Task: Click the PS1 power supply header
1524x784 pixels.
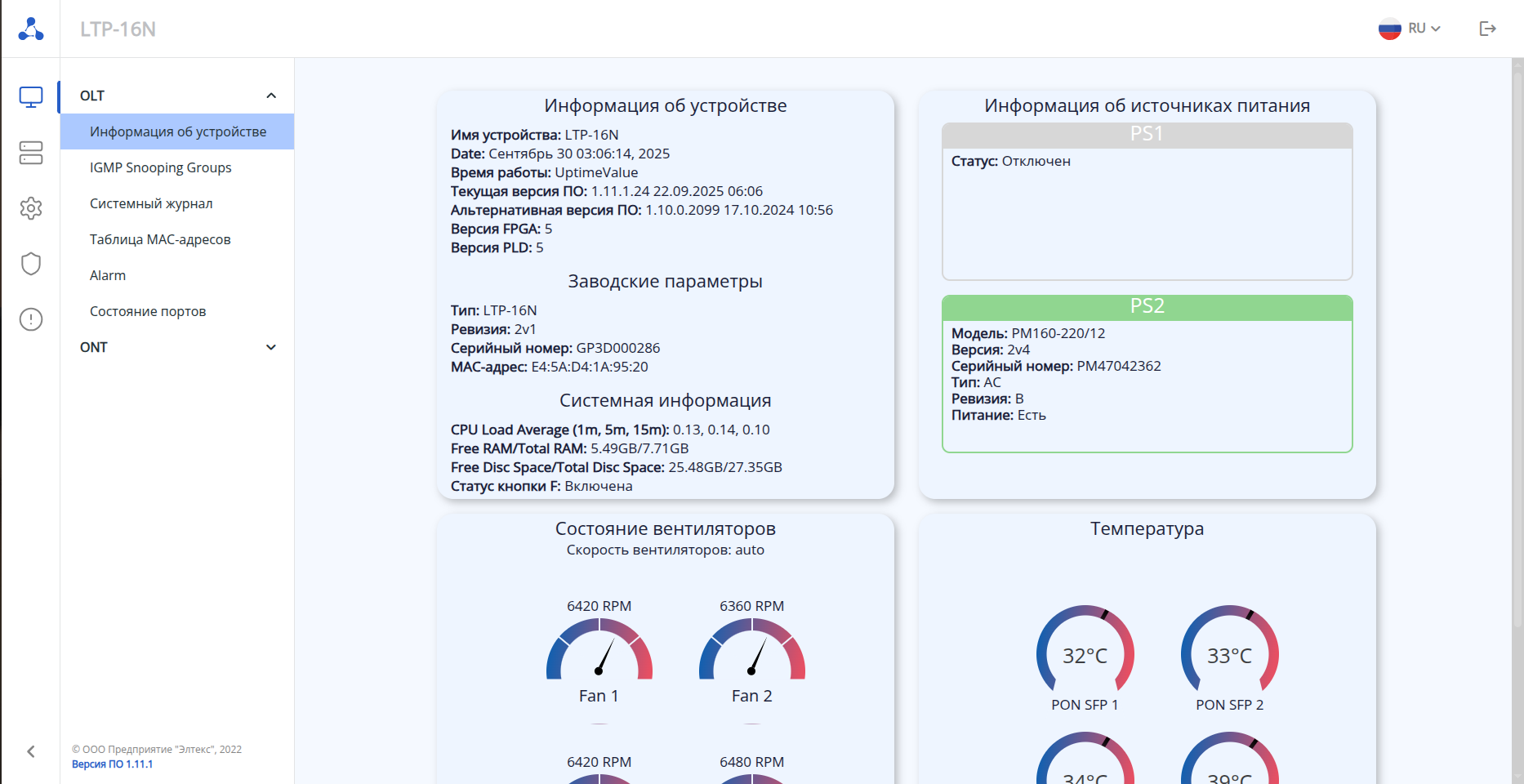Action: click(x=1147, y=135)
